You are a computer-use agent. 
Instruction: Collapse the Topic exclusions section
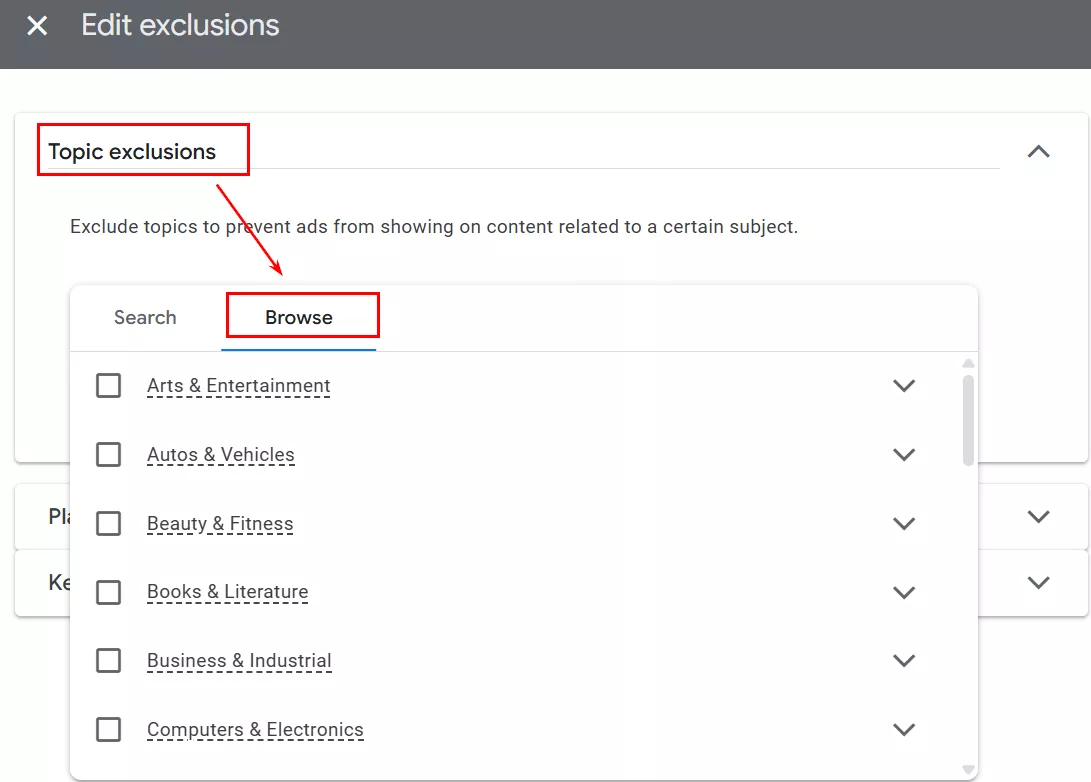[1039, 152]
